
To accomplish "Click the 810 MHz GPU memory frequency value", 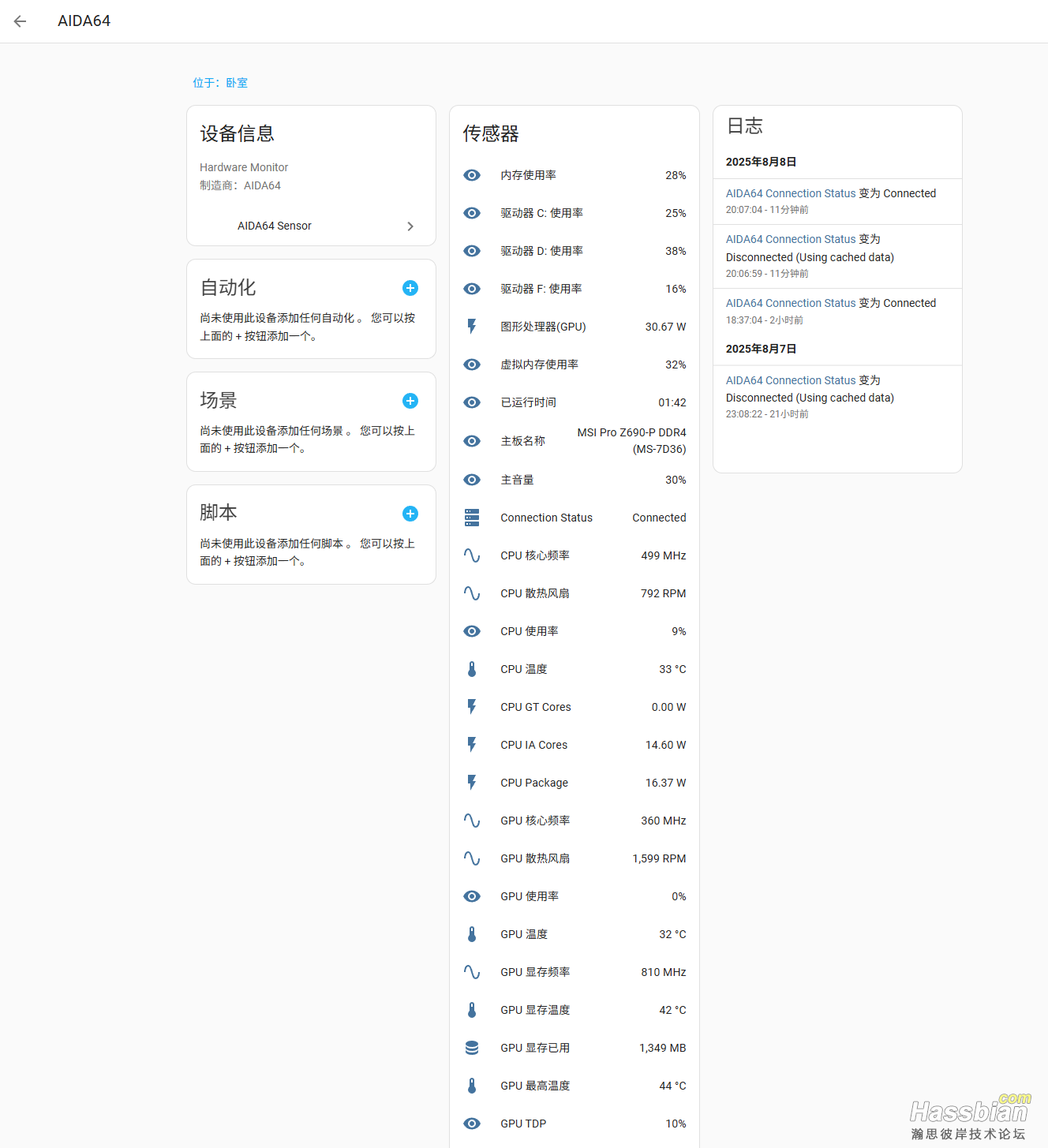I will point(664,972).
